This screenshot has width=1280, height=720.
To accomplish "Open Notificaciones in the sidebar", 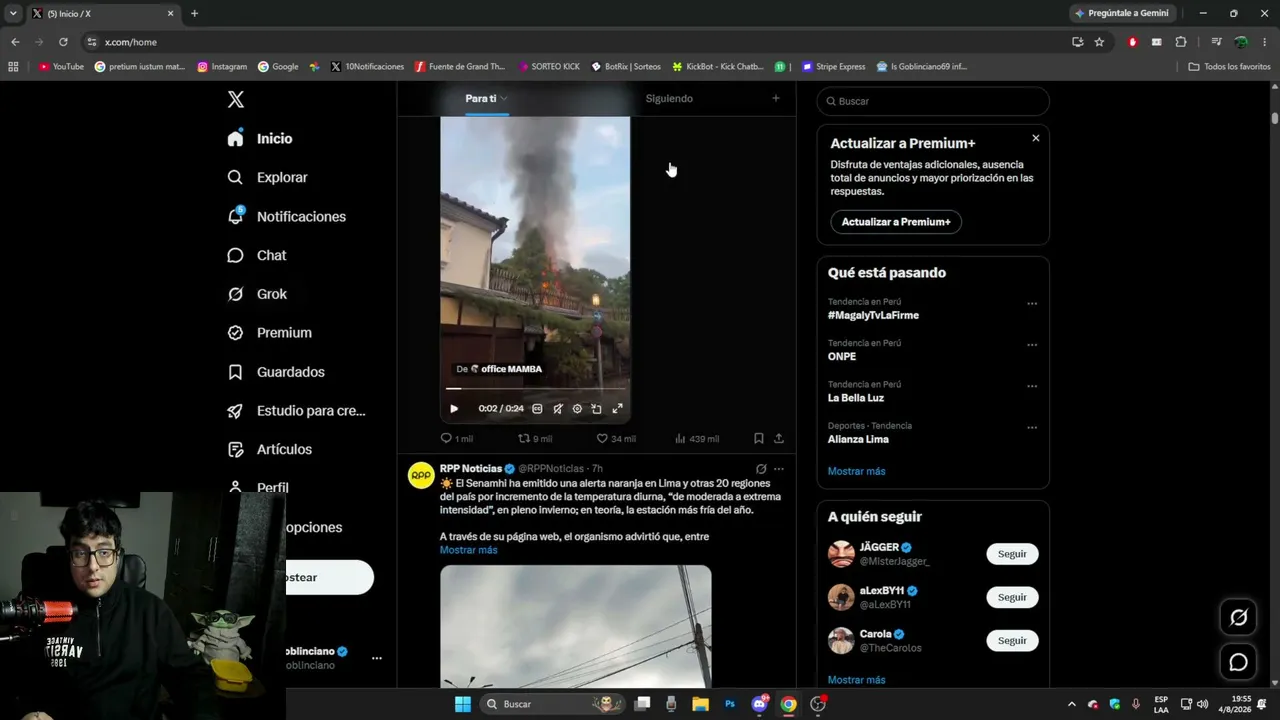I will (x=286, y=216).
